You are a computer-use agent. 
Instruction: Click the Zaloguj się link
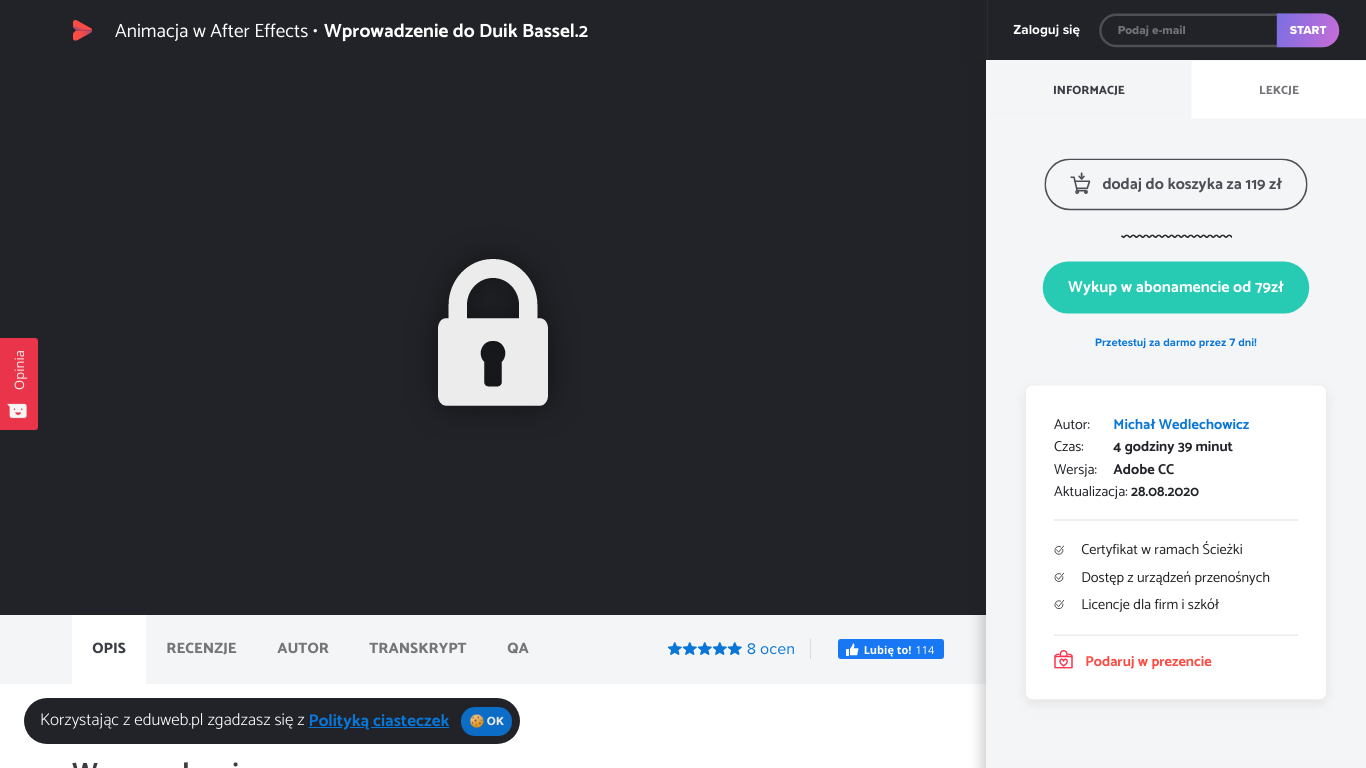click(1046, 30)
